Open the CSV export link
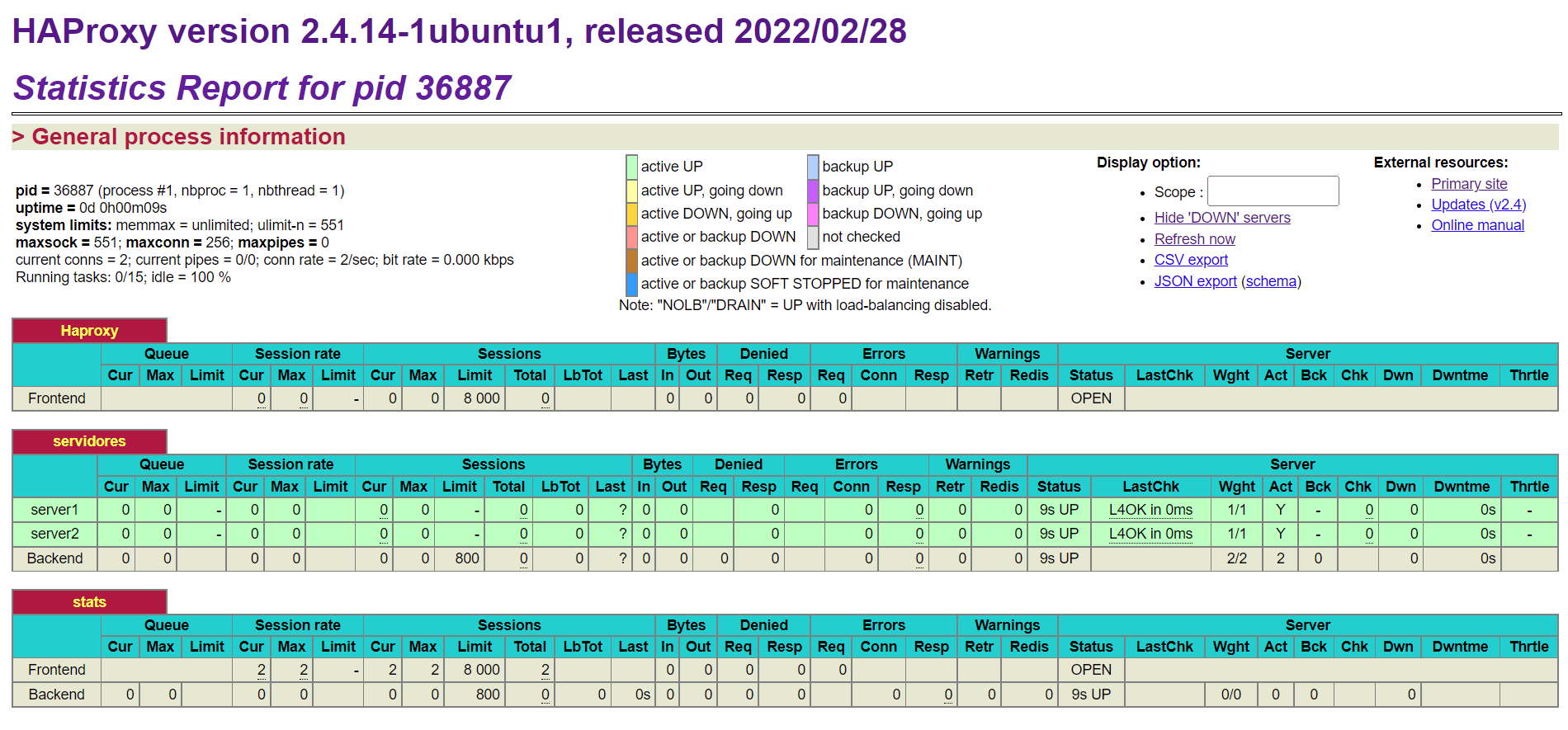Screen dimensions: 1568x730 1191,260
